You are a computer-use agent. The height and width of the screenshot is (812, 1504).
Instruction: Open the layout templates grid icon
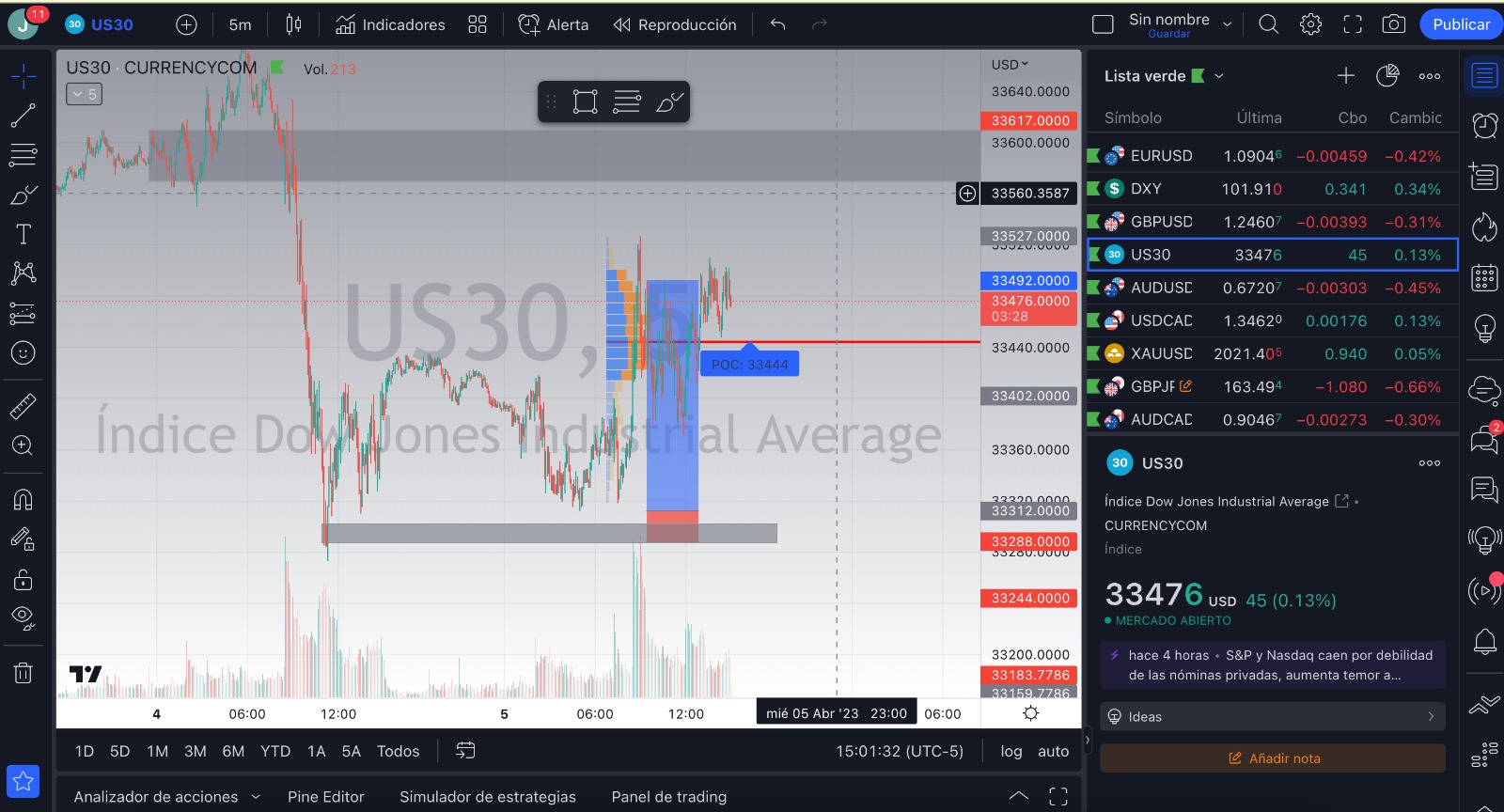pos(478,24)
